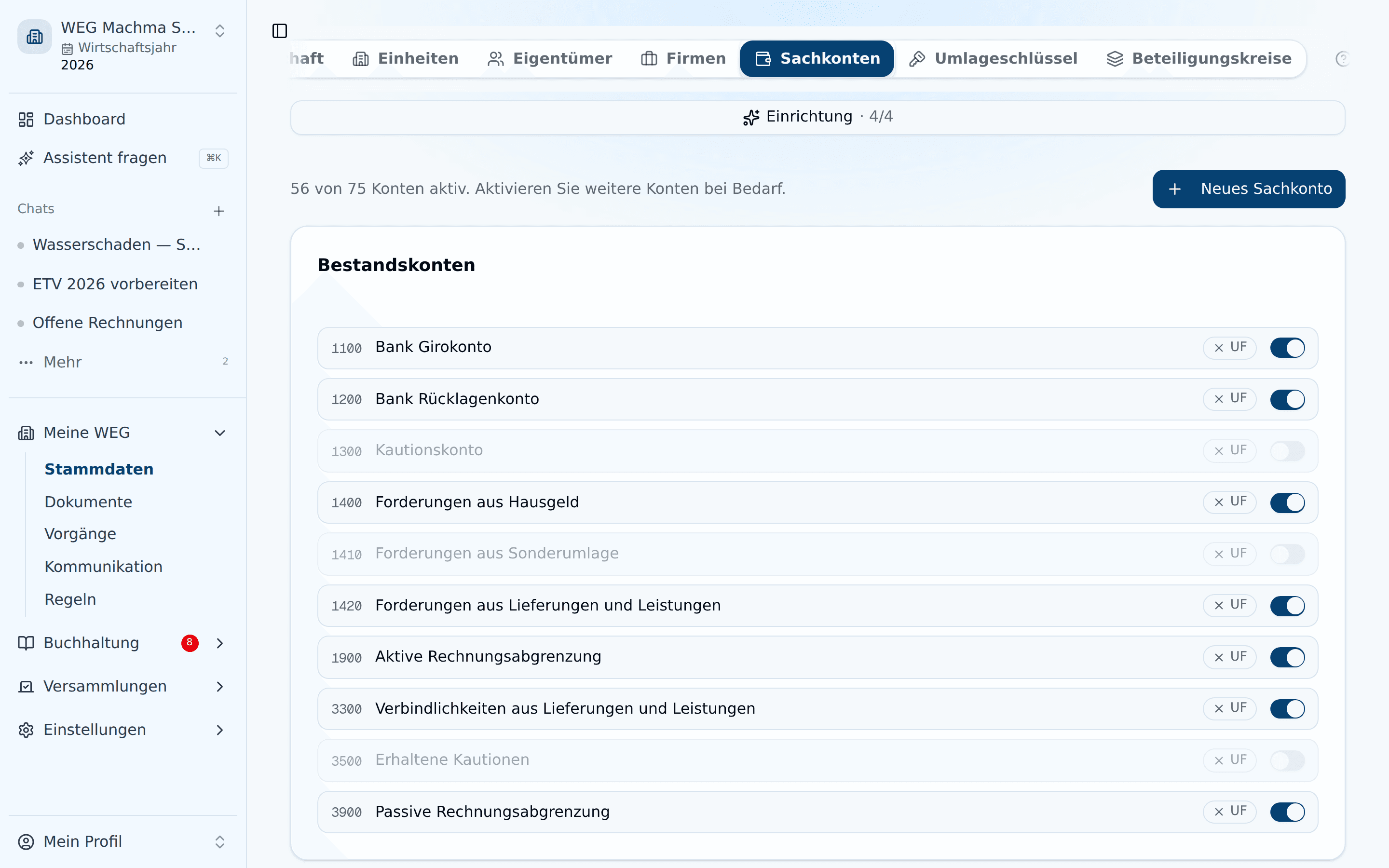Disable the Bank Rücklagenkonto toggle

[x=1287, y=399]
